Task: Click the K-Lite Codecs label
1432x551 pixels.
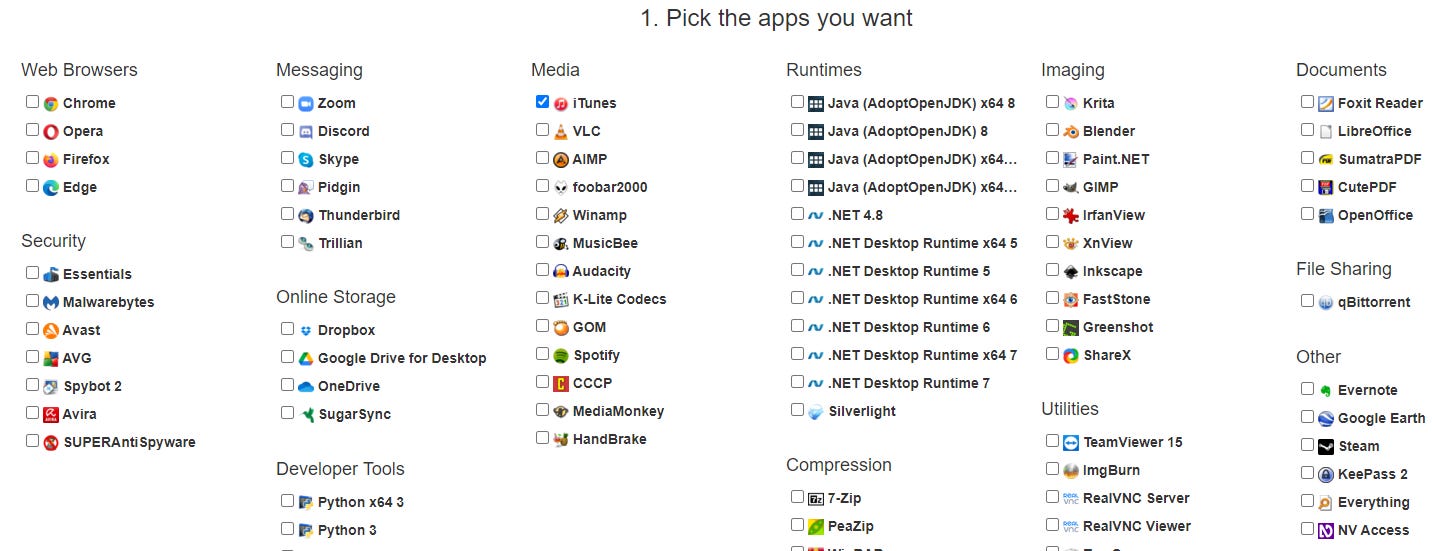Action: [x=619, y=299]
